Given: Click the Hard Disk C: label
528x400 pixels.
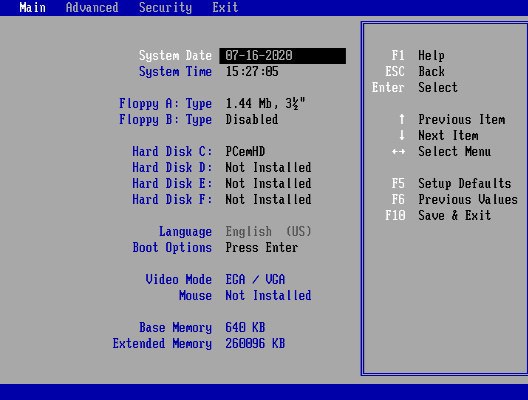Looking at the screenshot, I should tap(172, 152).
